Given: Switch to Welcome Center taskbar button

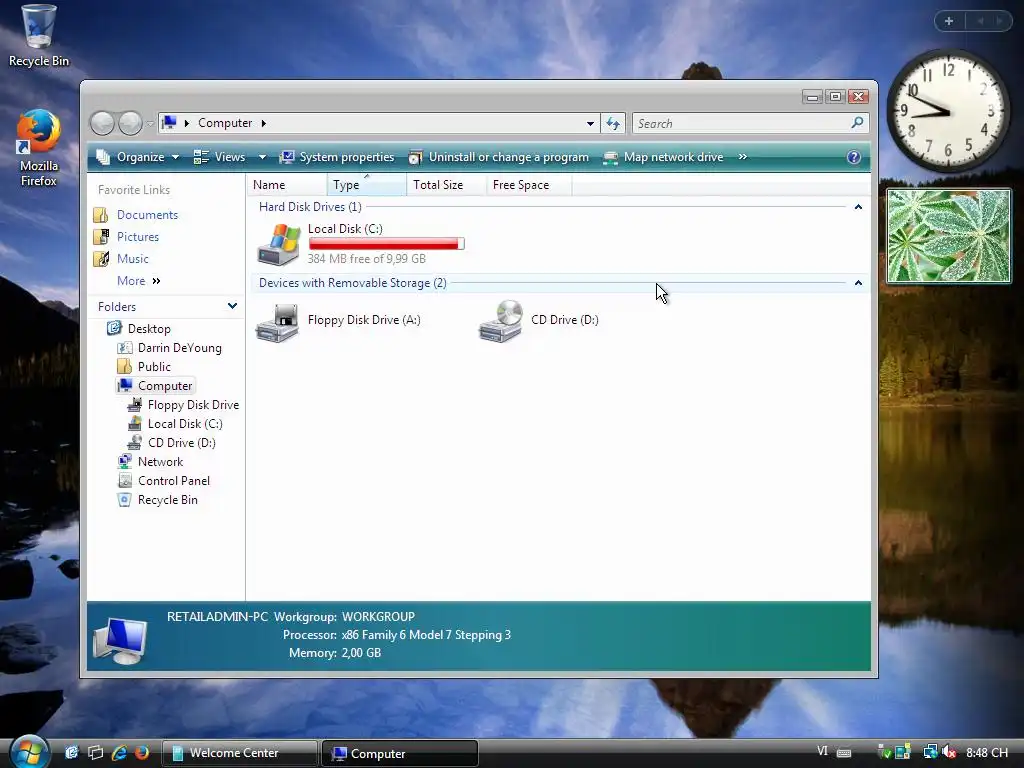Looking at the screenshot, I should coord(240,753).
